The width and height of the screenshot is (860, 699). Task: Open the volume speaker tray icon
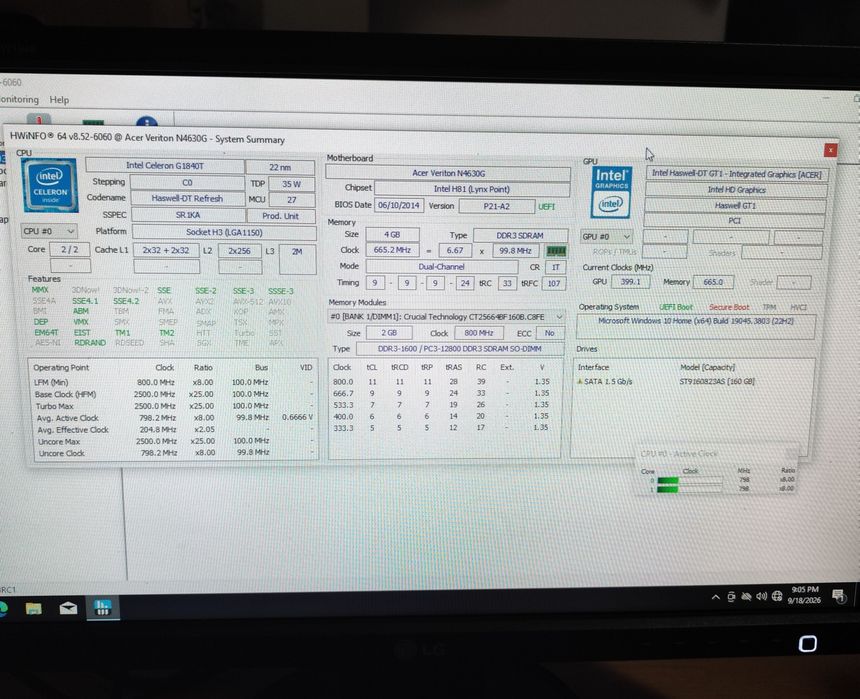click(761, 596)
